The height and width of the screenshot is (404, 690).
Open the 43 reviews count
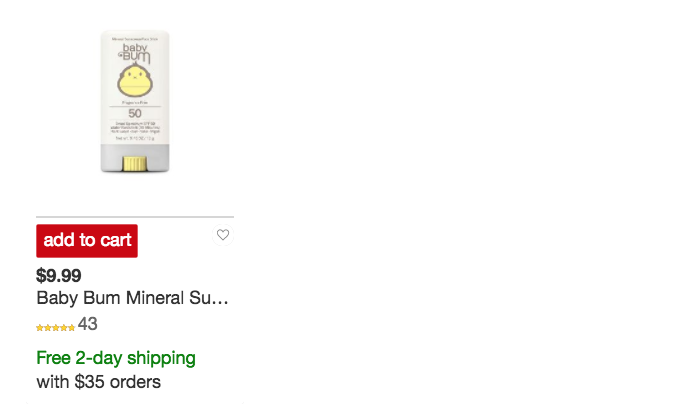coord(88,324)
